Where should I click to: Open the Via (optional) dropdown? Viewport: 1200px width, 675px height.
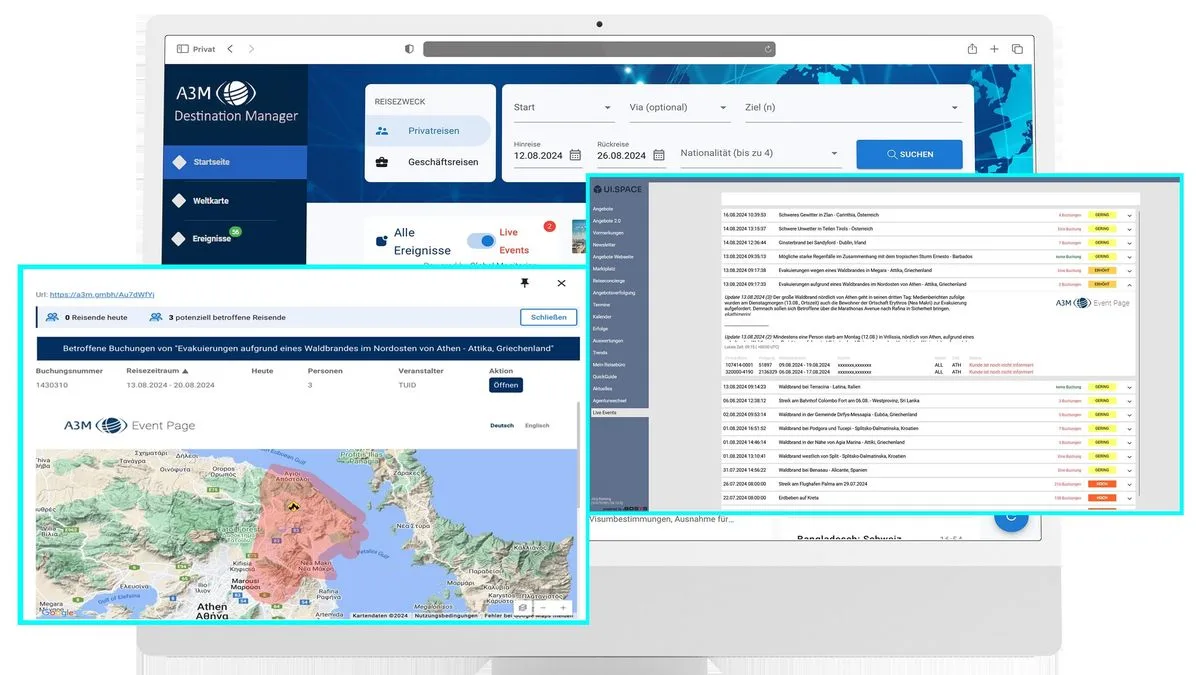679,108
